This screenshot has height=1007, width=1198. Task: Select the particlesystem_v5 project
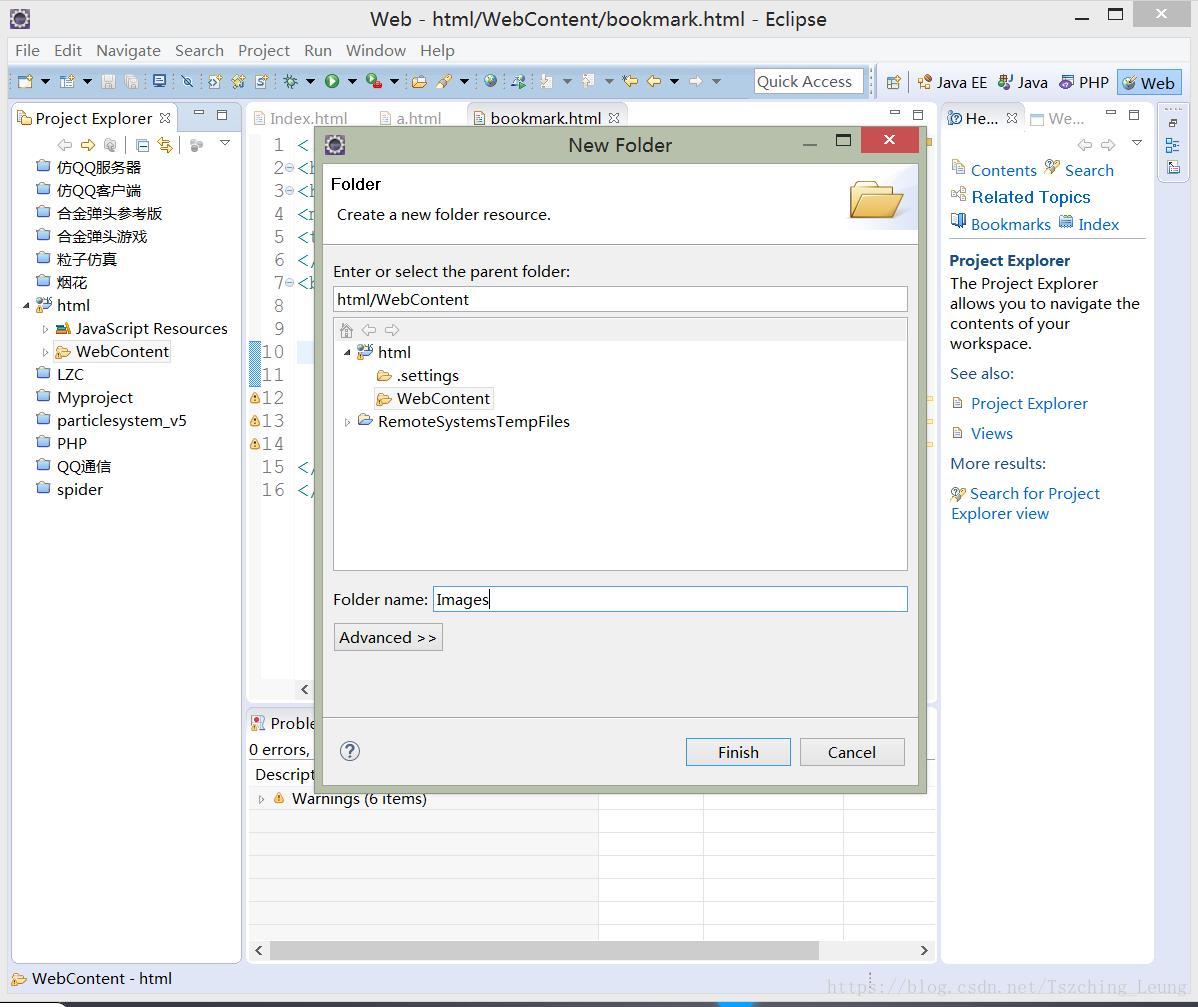pos(112,421)
